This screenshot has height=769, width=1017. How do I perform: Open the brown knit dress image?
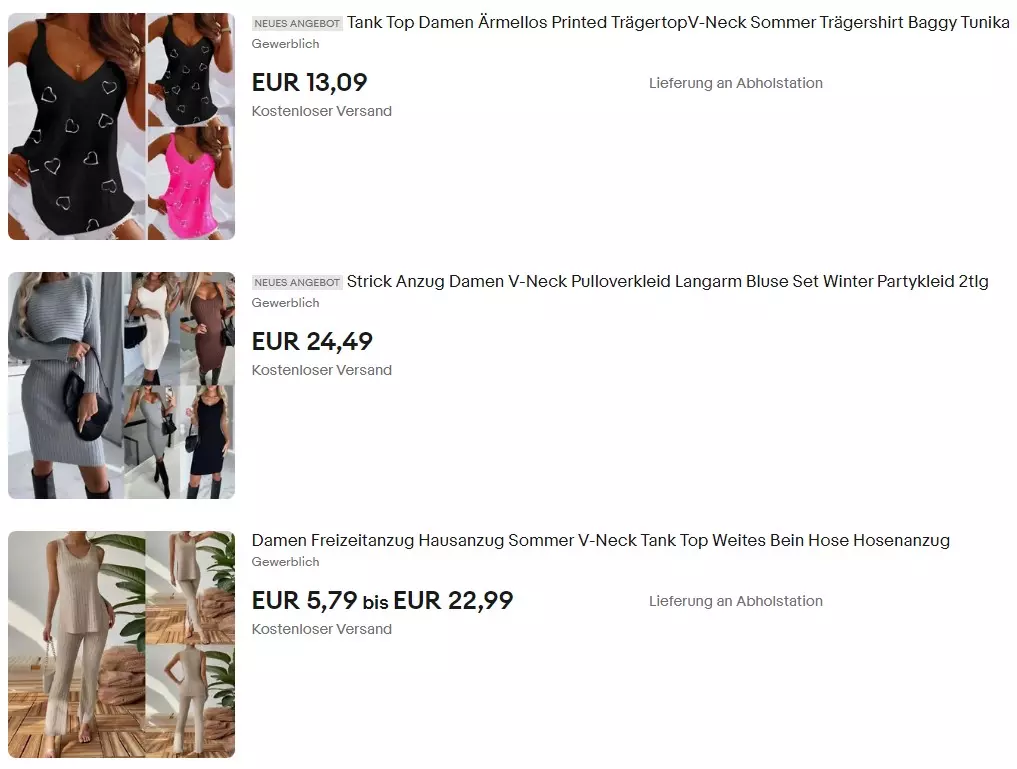click(208, 328)
